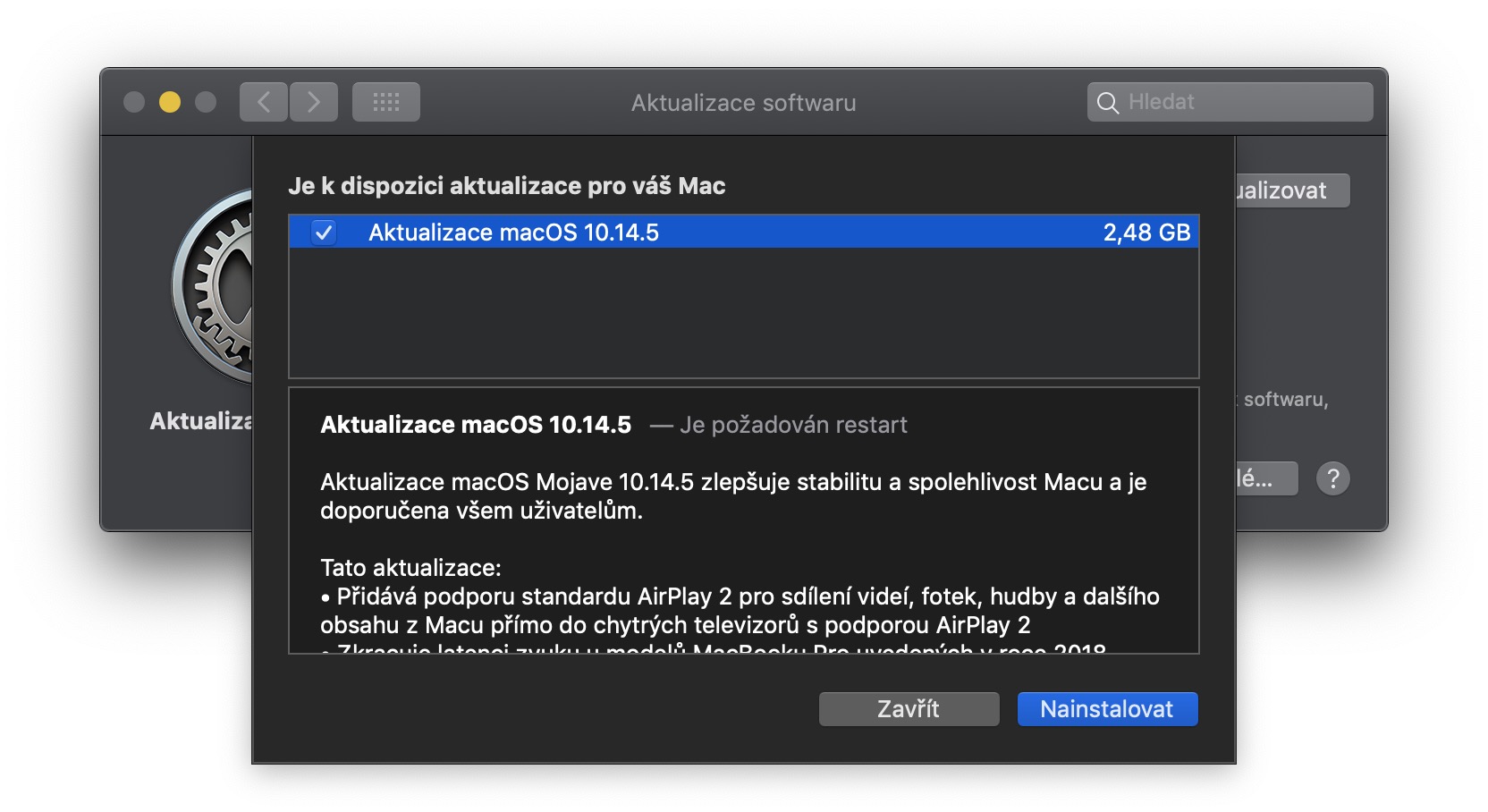Viewport: 1488px width, 812px height.
Task: Click the Software Update gear icon
Action: tap(215, 286)
